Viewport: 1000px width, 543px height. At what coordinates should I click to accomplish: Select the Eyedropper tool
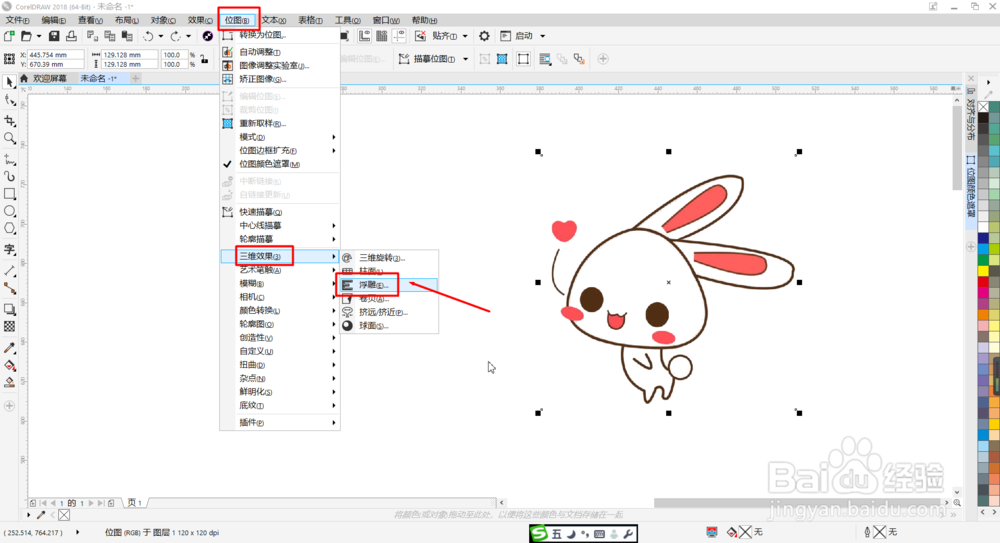(10, 348)
